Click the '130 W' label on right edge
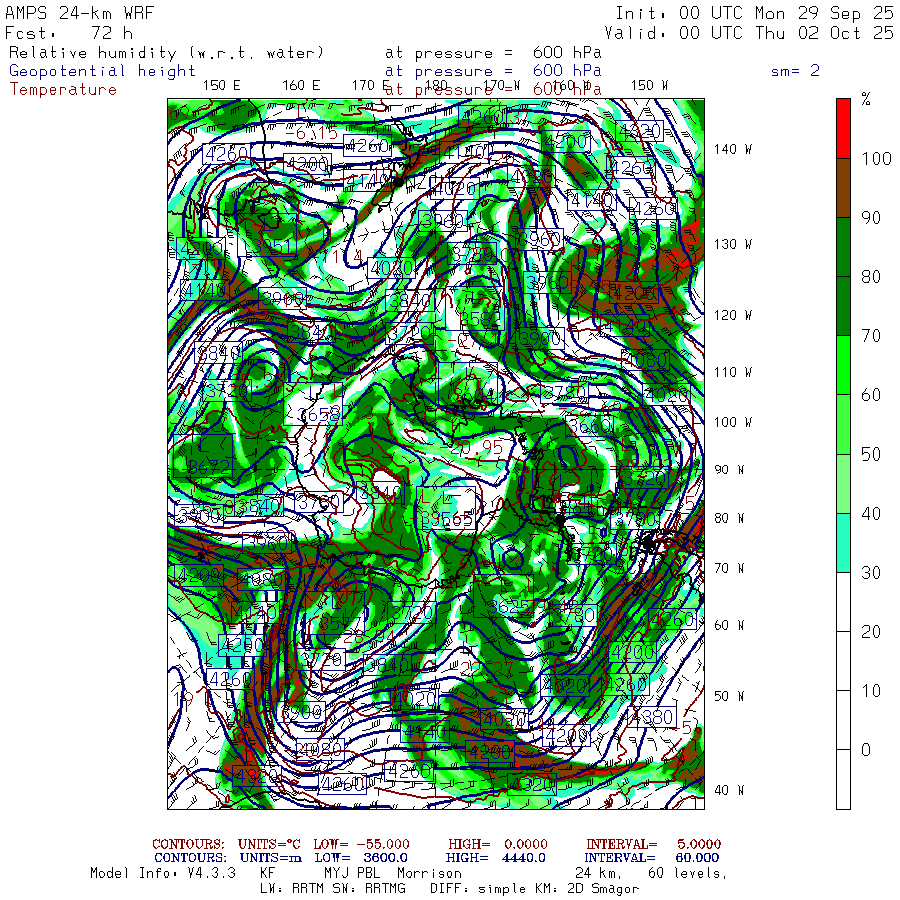The height and width of the screenshot is (900, 900). tap(733, 245)
